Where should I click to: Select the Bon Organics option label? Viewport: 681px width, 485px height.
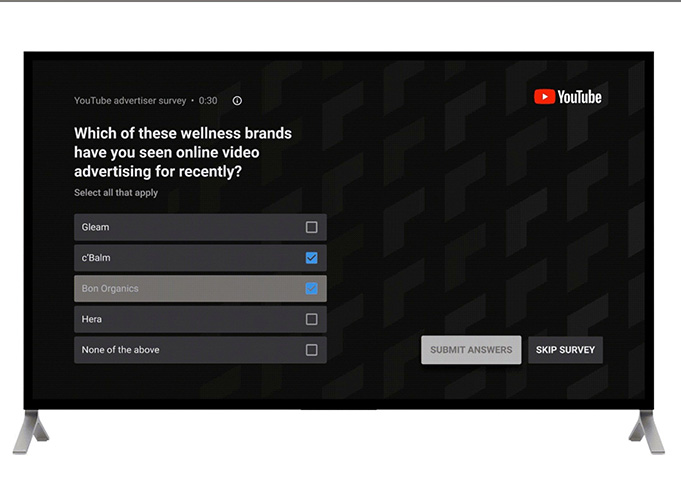(x=110, y=289)
